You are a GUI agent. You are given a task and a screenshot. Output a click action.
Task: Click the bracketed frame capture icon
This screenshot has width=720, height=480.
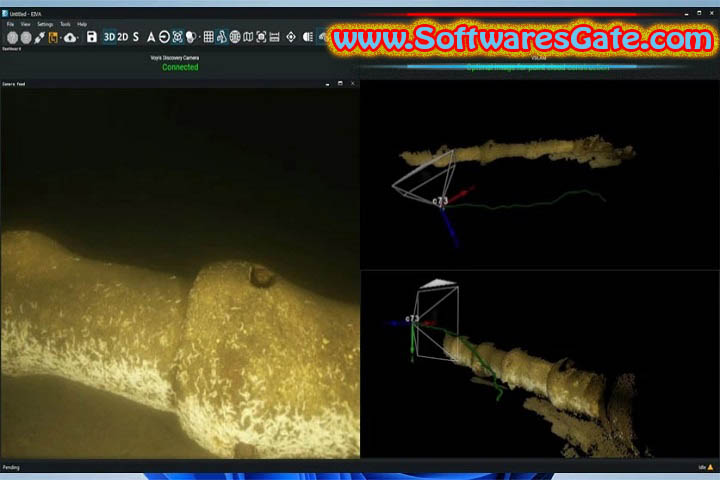(x=261, y=37)
